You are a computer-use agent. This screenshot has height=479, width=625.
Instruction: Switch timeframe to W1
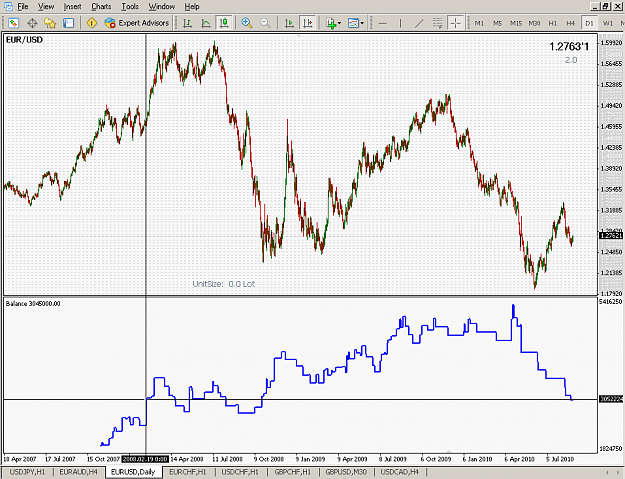point(607,23)
